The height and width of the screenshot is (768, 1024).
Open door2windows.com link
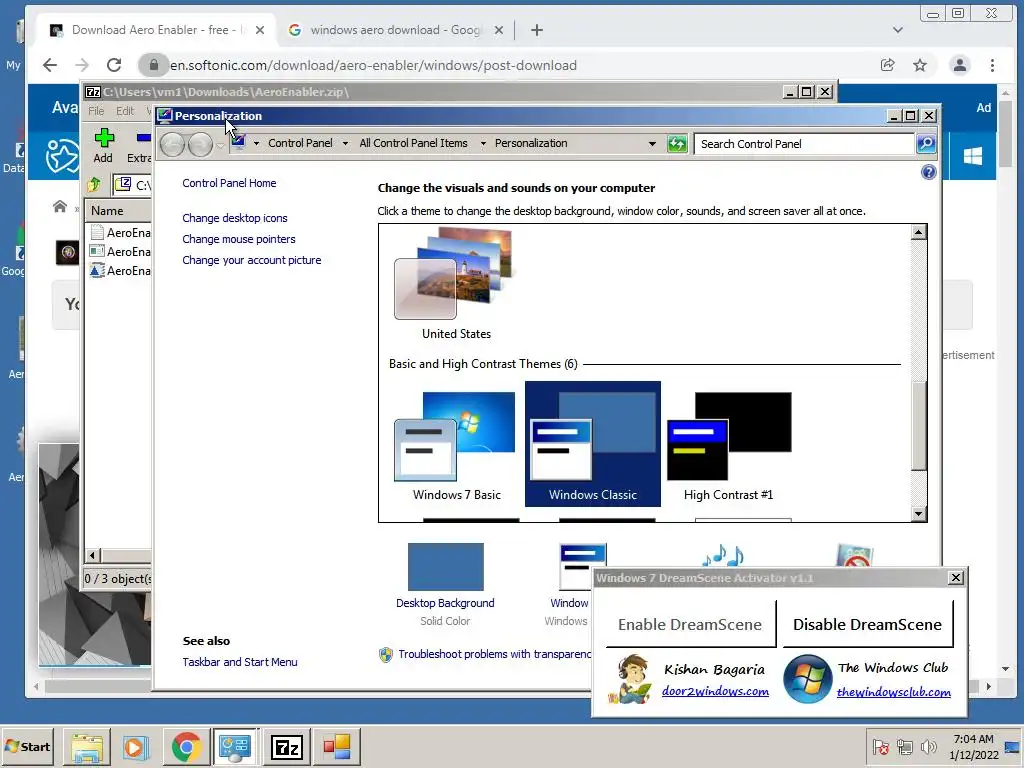click(715, 691)
